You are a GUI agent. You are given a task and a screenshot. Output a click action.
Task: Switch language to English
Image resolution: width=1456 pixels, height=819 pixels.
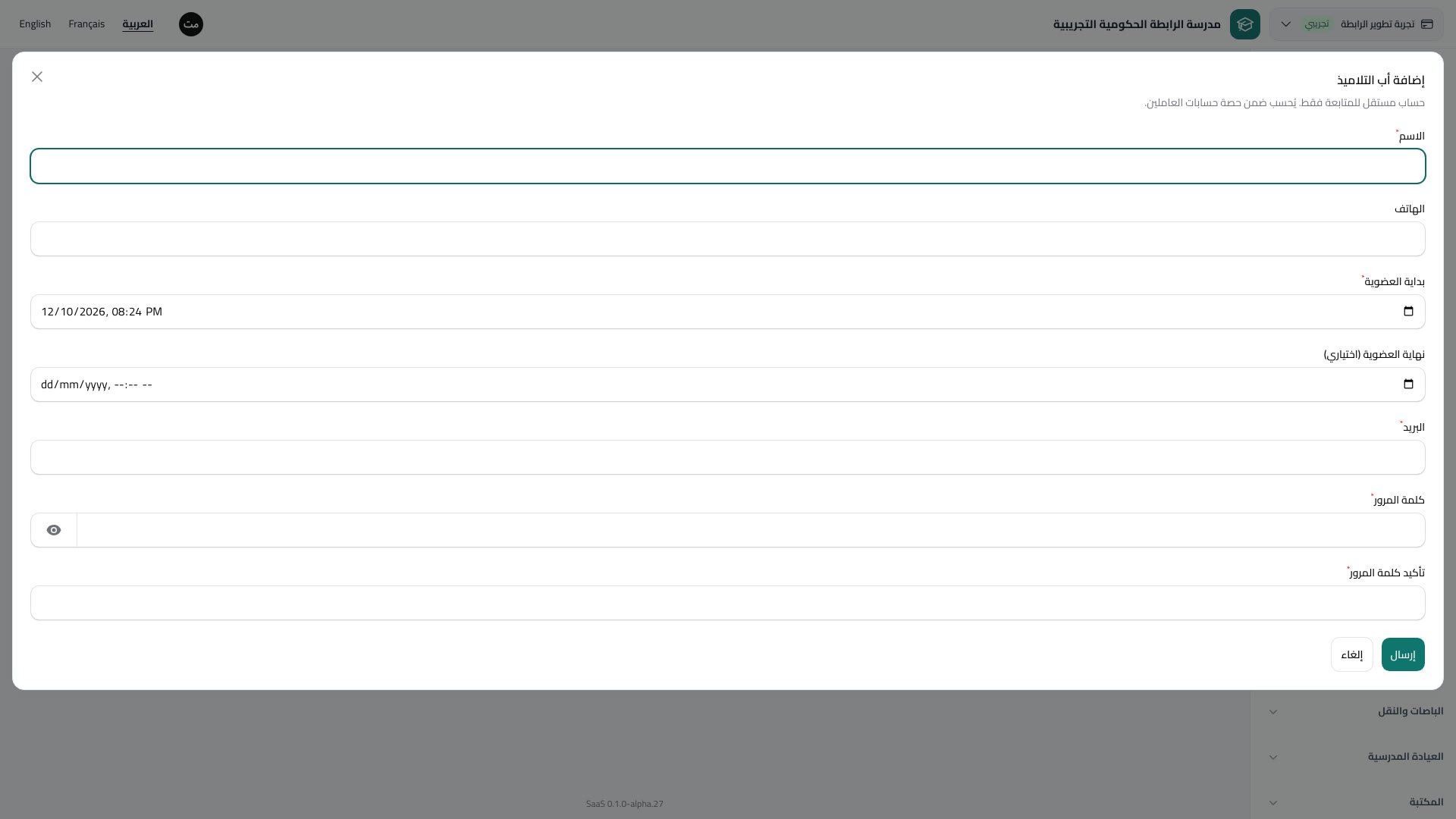35,24
